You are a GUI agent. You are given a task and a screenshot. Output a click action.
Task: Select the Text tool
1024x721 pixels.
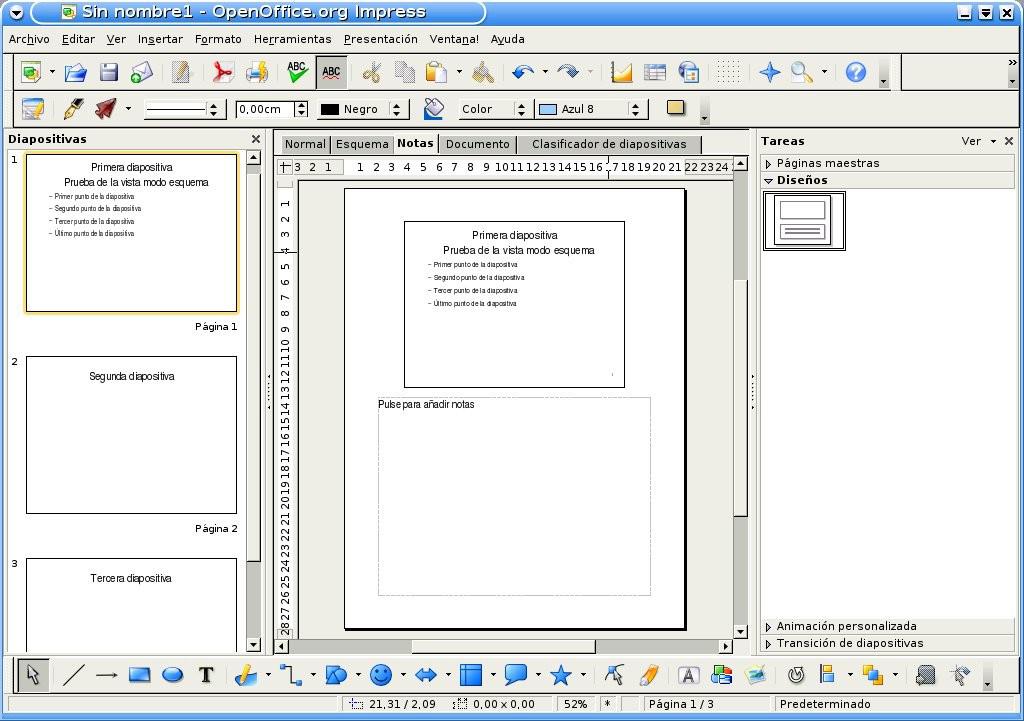(x=206, y=675)
